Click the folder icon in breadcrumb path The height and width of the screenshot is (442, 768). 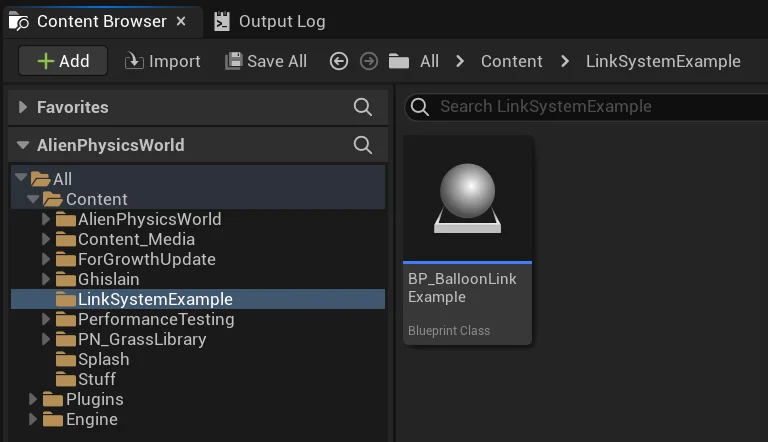(x=399, y=61)
